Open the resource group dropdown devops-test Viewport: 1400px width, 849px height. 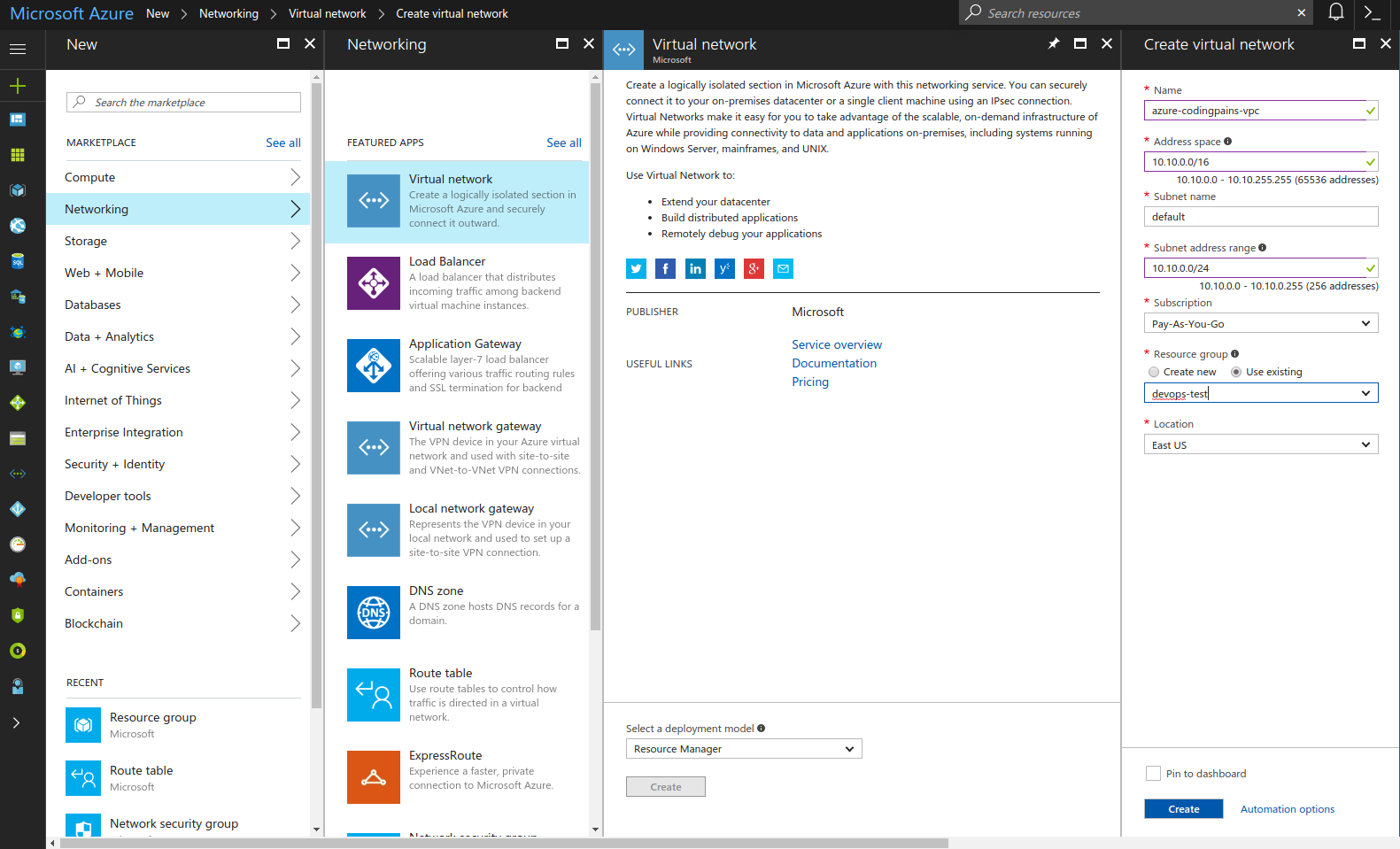pyautogui.click(x=1261, y=393)
